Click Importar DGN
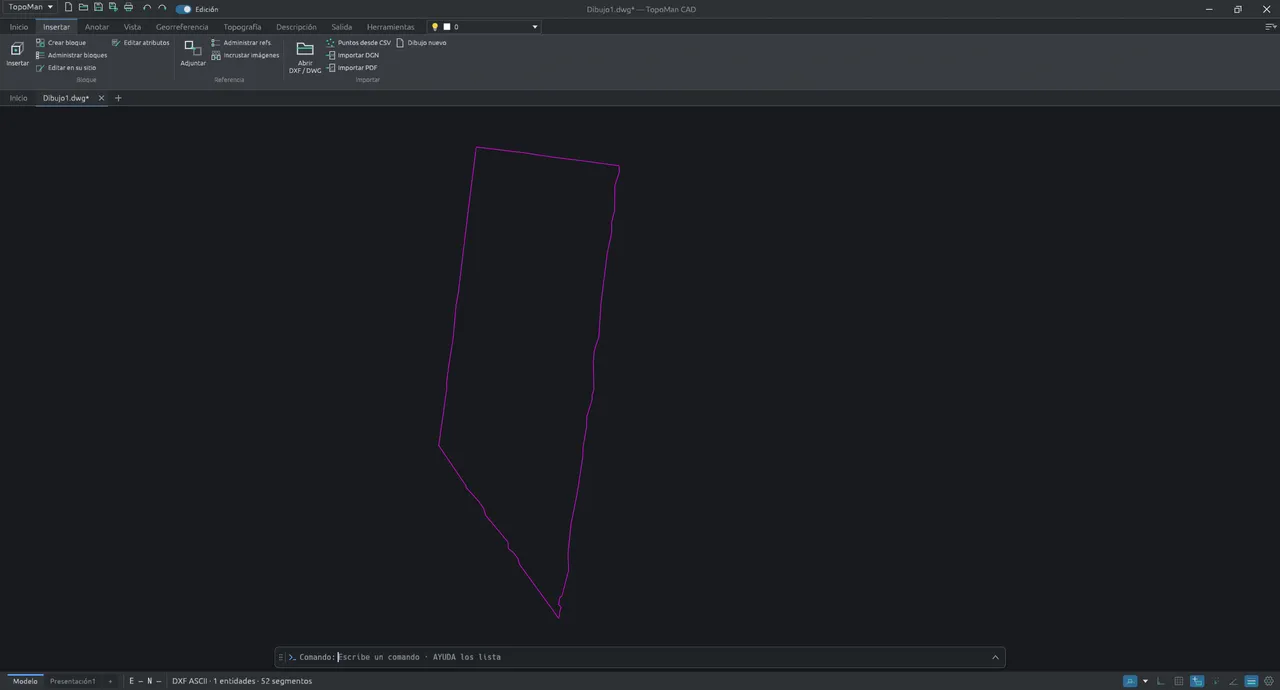The image size is (1280, 690). pos(352,55)
